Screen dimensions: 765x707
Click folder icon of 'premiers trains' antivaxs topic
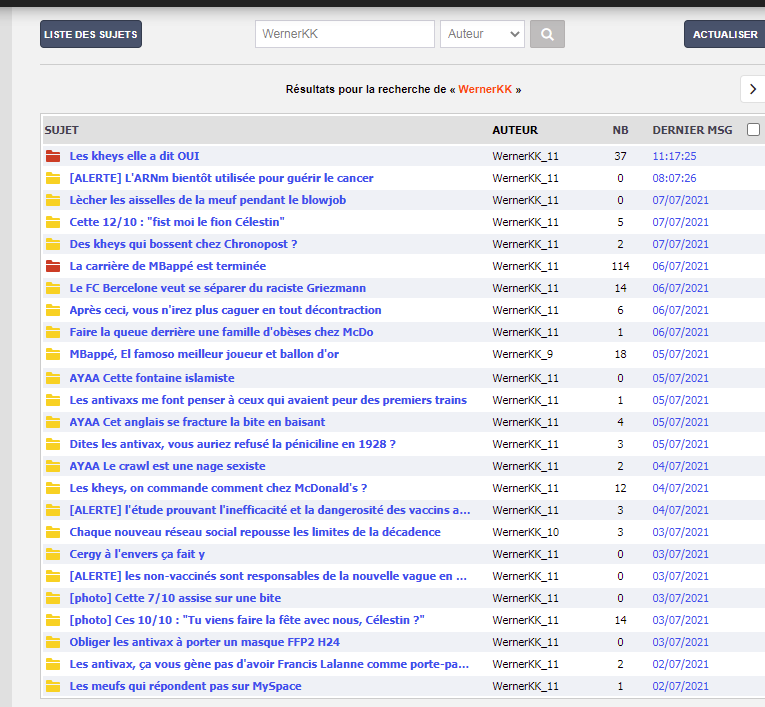click(53, 400)
